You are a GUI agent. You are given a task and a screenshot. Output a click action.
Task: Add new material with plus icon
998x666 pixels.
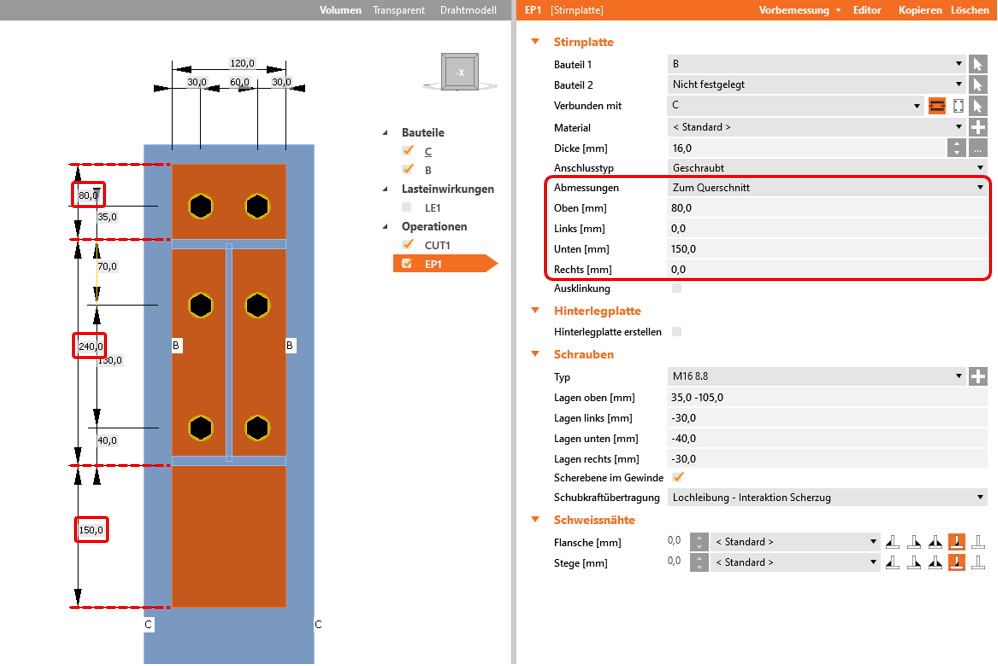(x=978, y=127)
